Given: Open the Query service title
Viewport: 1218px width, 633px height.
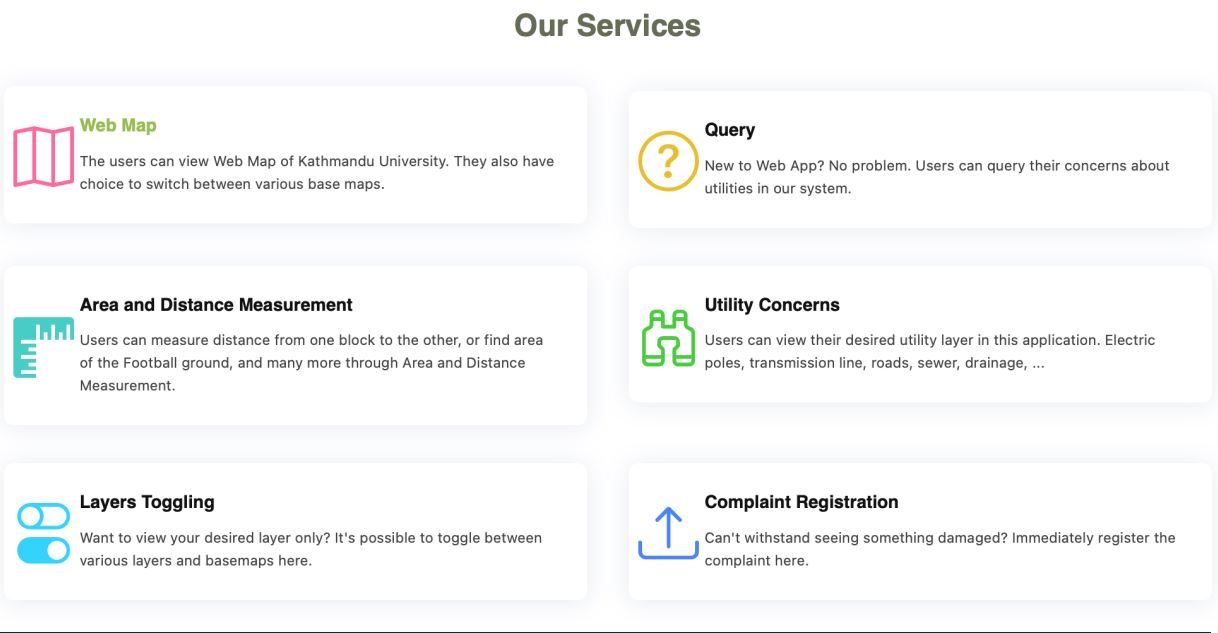Looking at the screenshot, I should click(x=730, y=130).
